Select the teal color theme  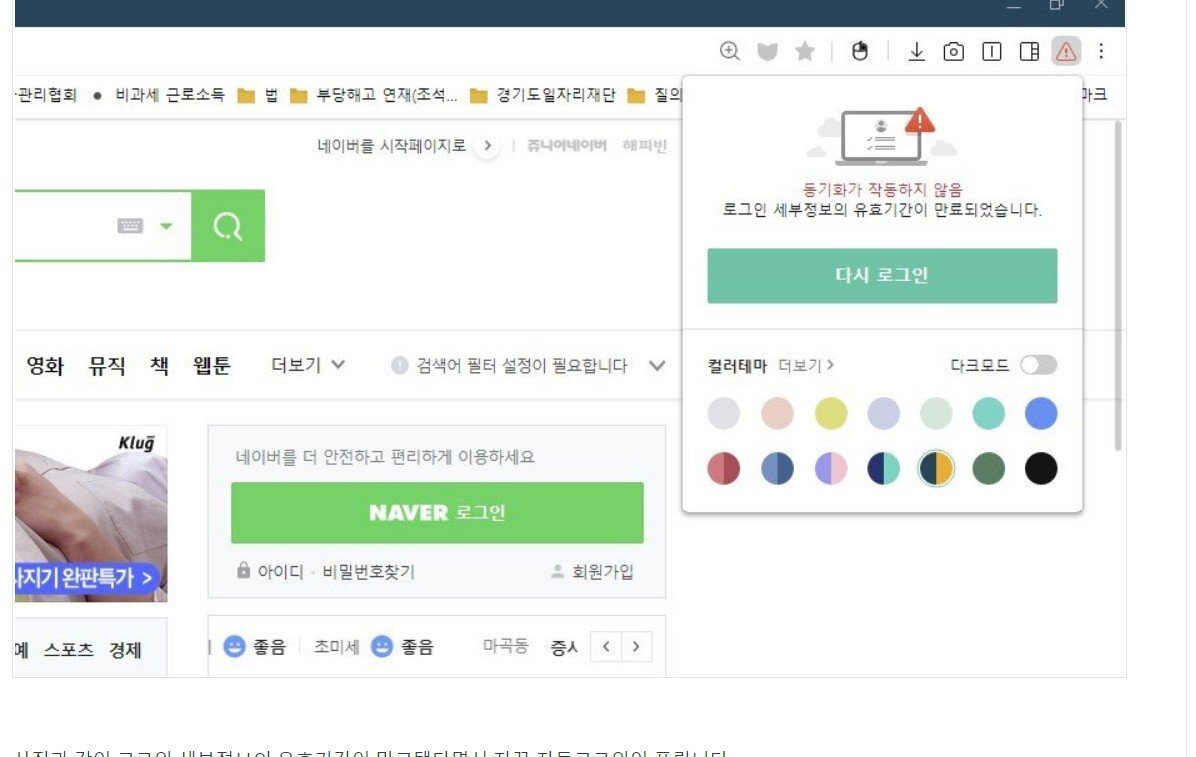(x=989, y=414)
